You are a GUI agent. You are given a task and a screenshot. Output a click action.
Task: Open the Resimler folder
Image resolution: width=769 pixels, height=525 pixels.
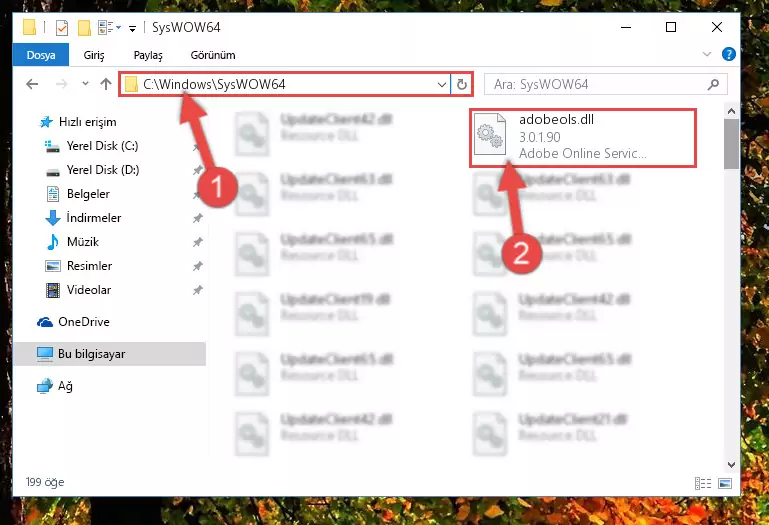78,266
